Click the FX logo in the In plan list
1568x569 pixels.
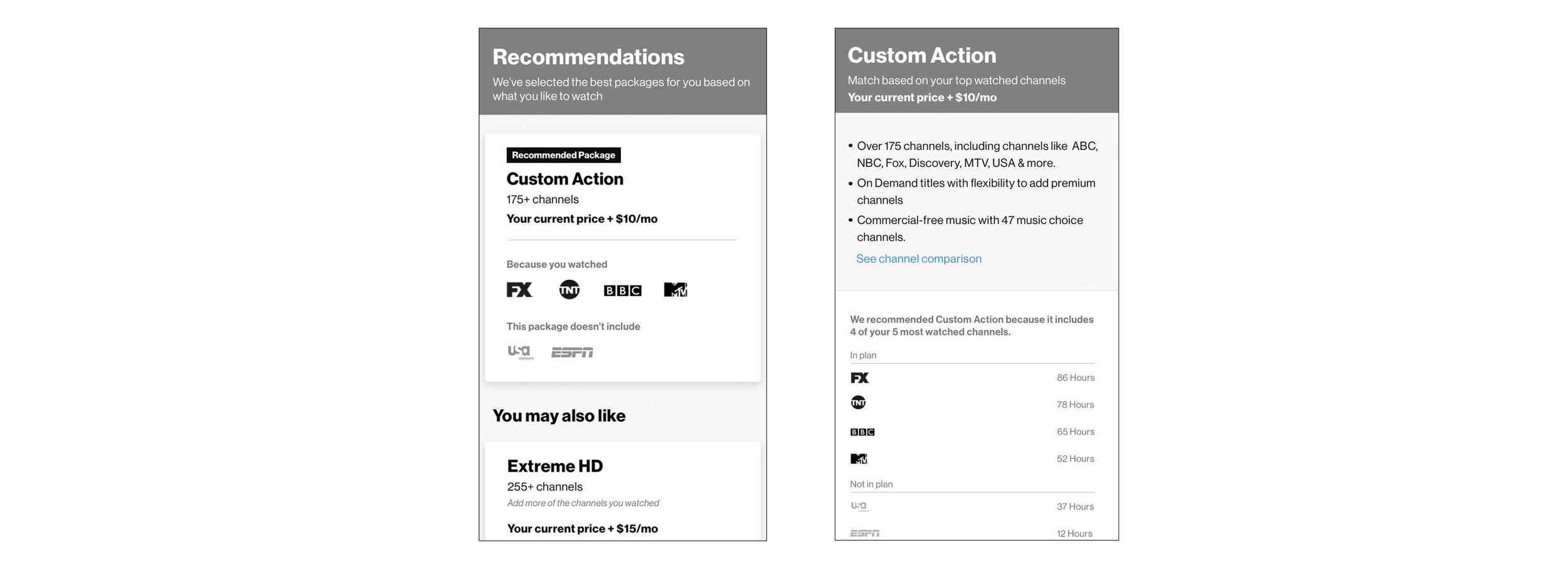click(859, 378)
